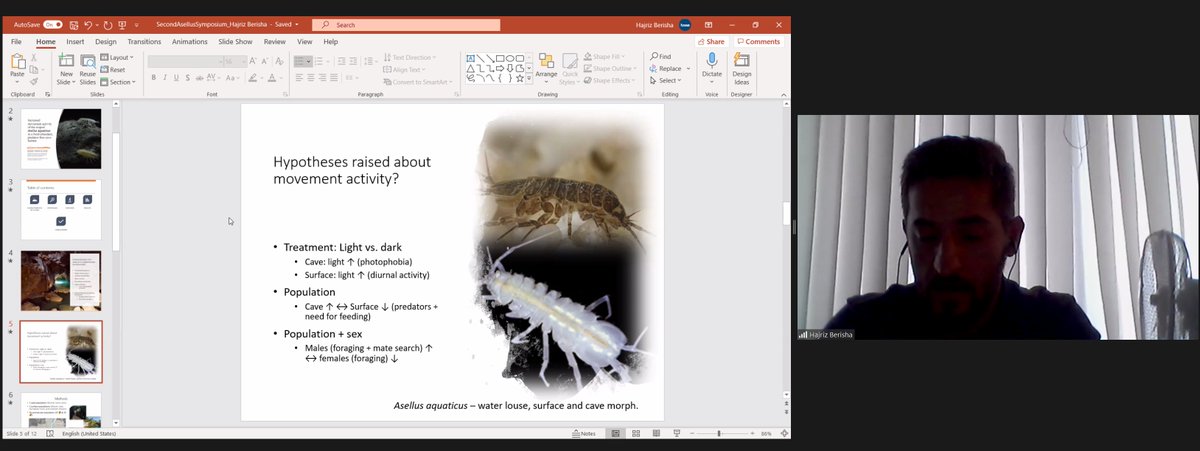This screenshot has height=451, width=1200.
Task: Toggle Strikethrough formatting
Action: coord(198,78)
